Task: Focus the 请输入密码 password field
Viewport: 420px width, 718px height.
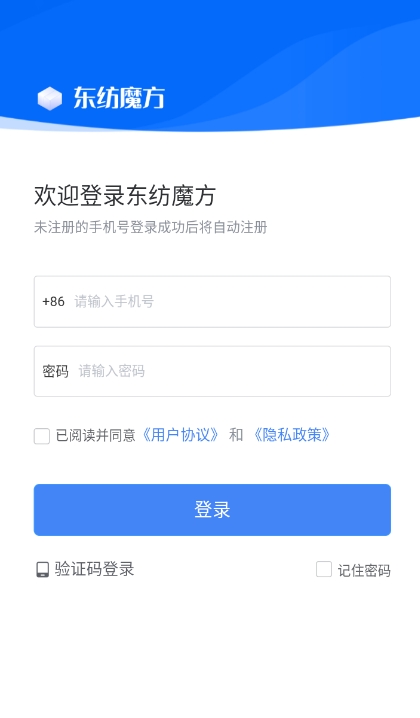Action: [212, 371]
